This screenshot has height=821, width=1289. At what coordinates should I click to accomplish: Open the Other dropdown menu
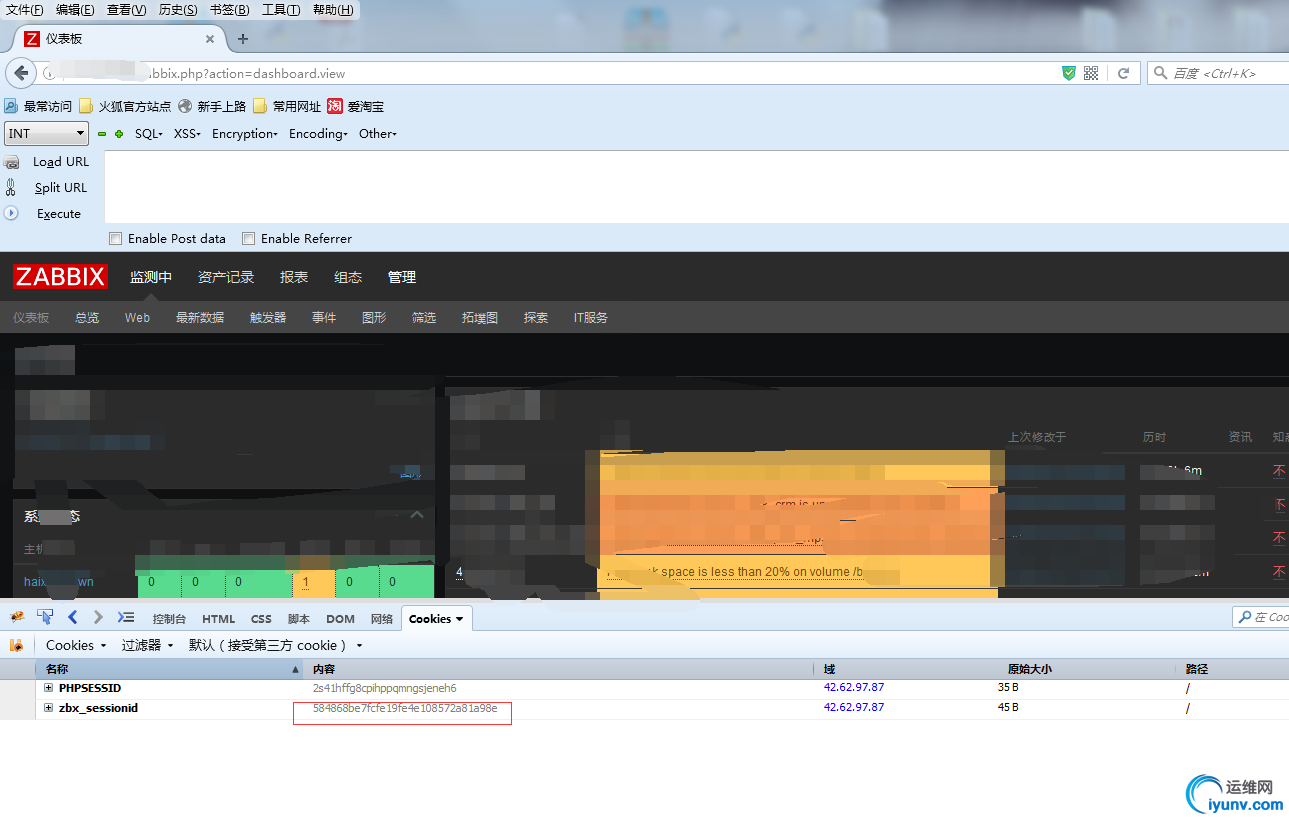point(378,134)
